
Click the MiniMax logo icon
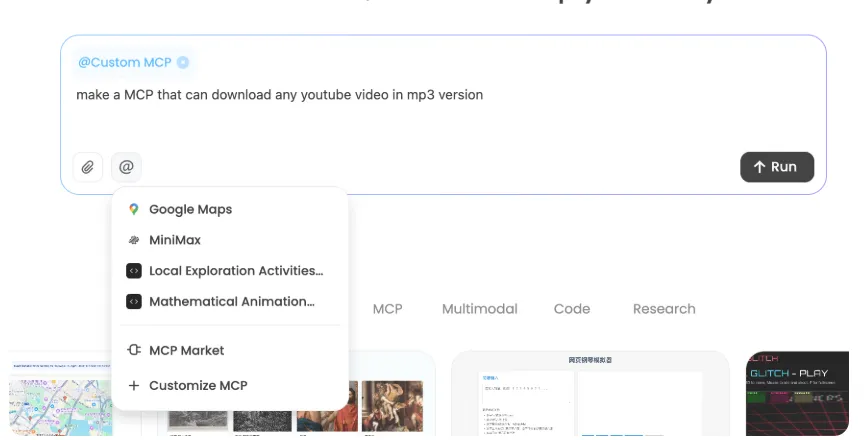[x=134, y=240]
